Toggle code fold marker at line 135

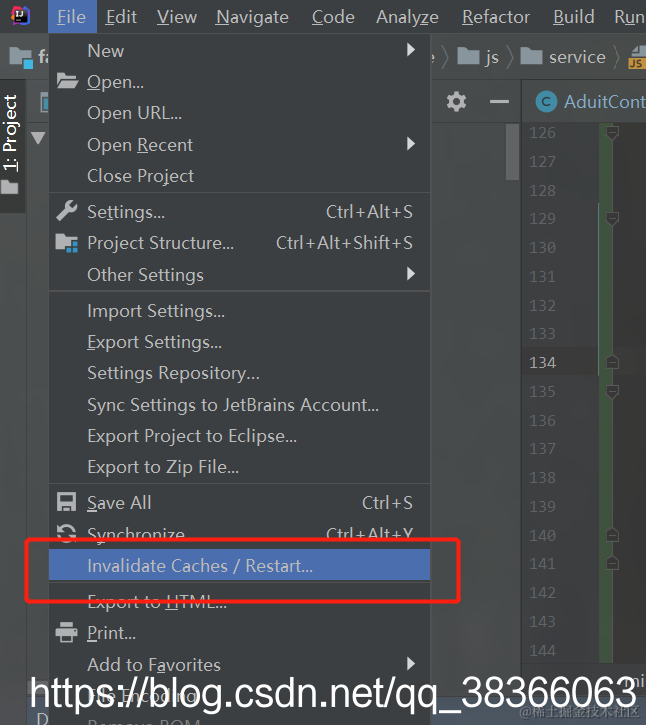(612, 392)
